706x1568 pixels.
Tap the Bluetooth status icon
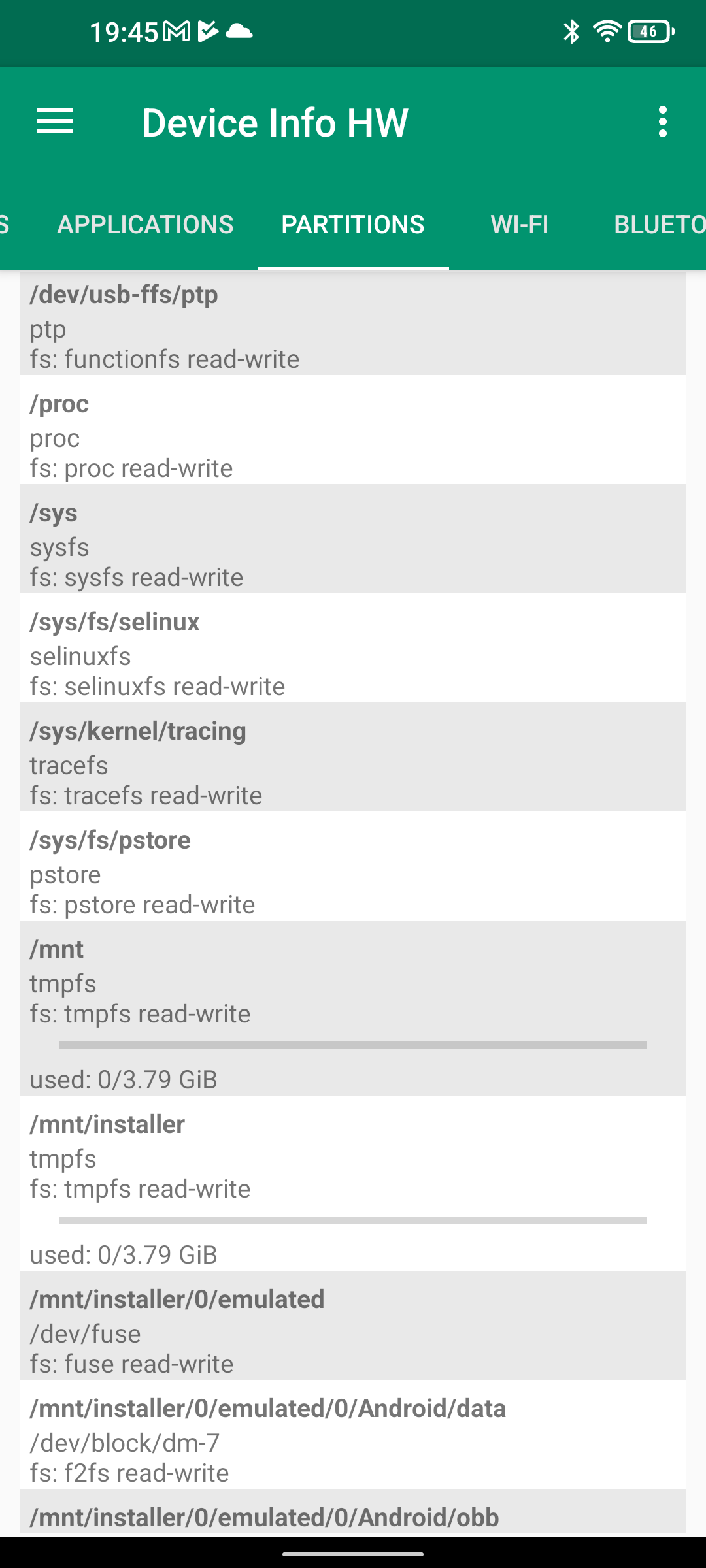[x=571, y=31]
